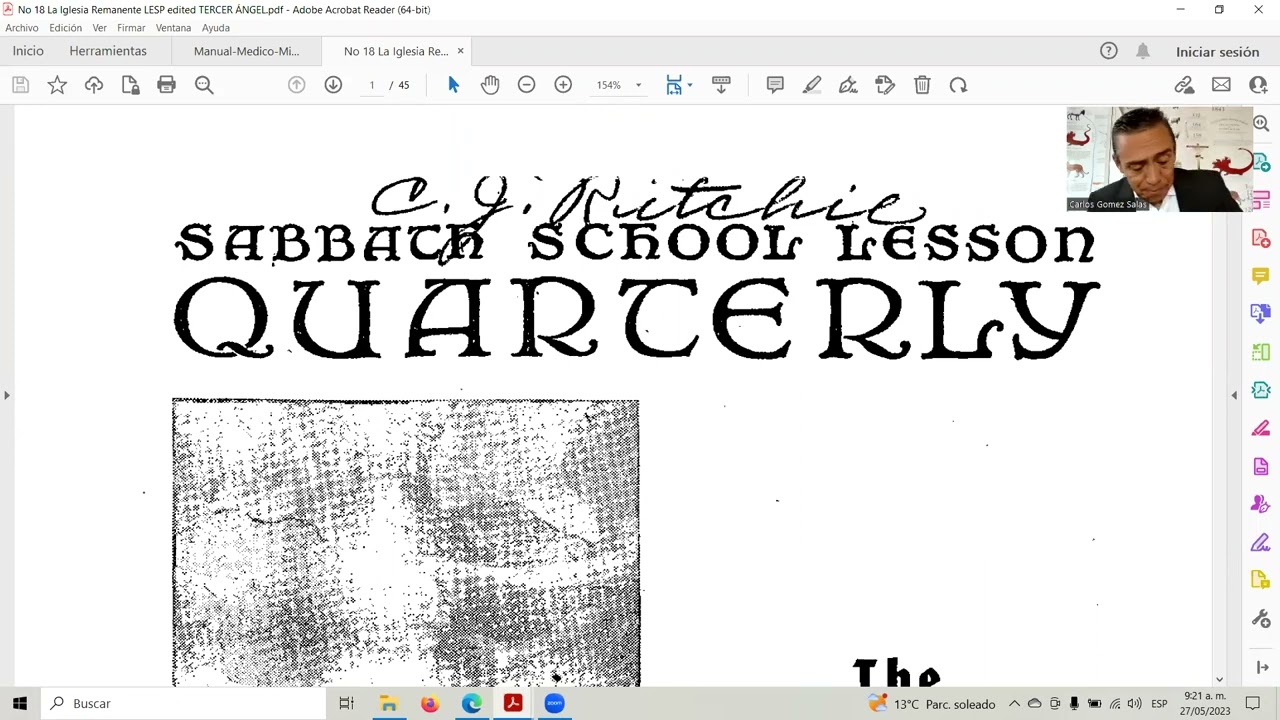
Task: Click the Windows Start button
Action: coord(20,703)
